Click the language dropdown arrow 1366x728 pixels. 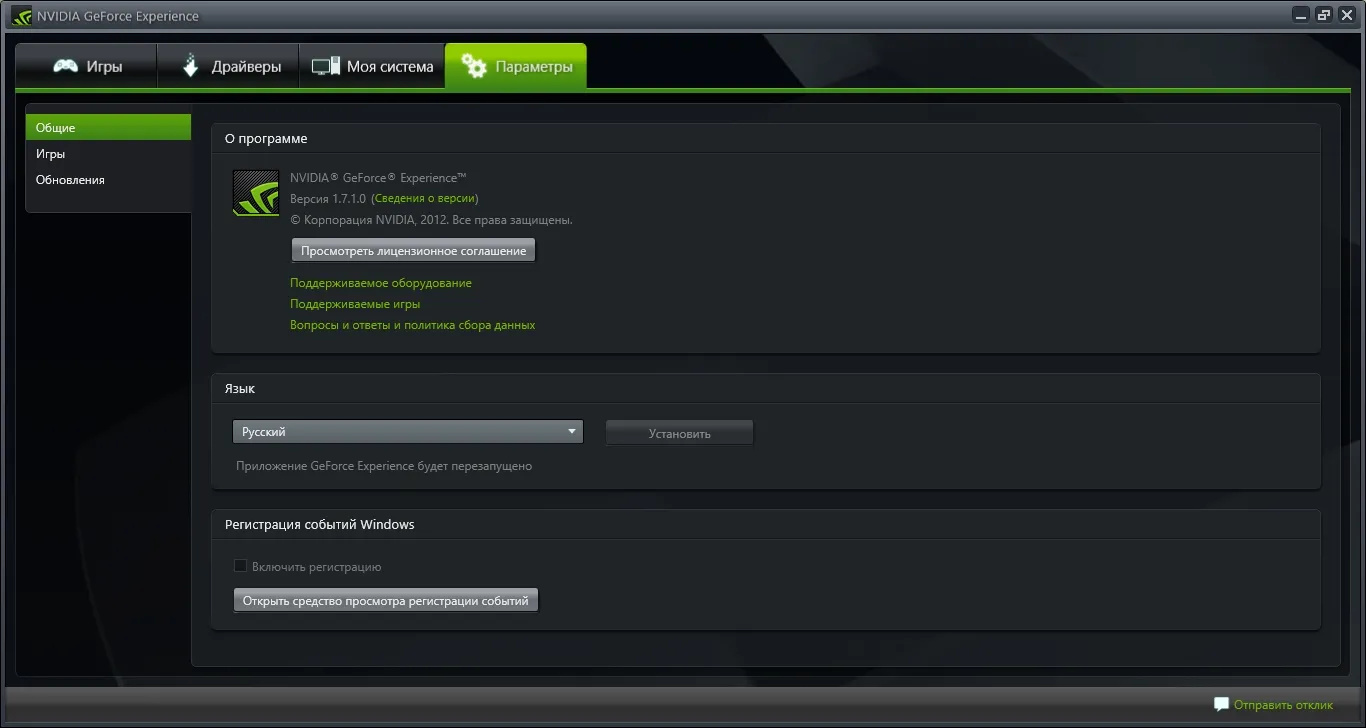tap(572, 432)
